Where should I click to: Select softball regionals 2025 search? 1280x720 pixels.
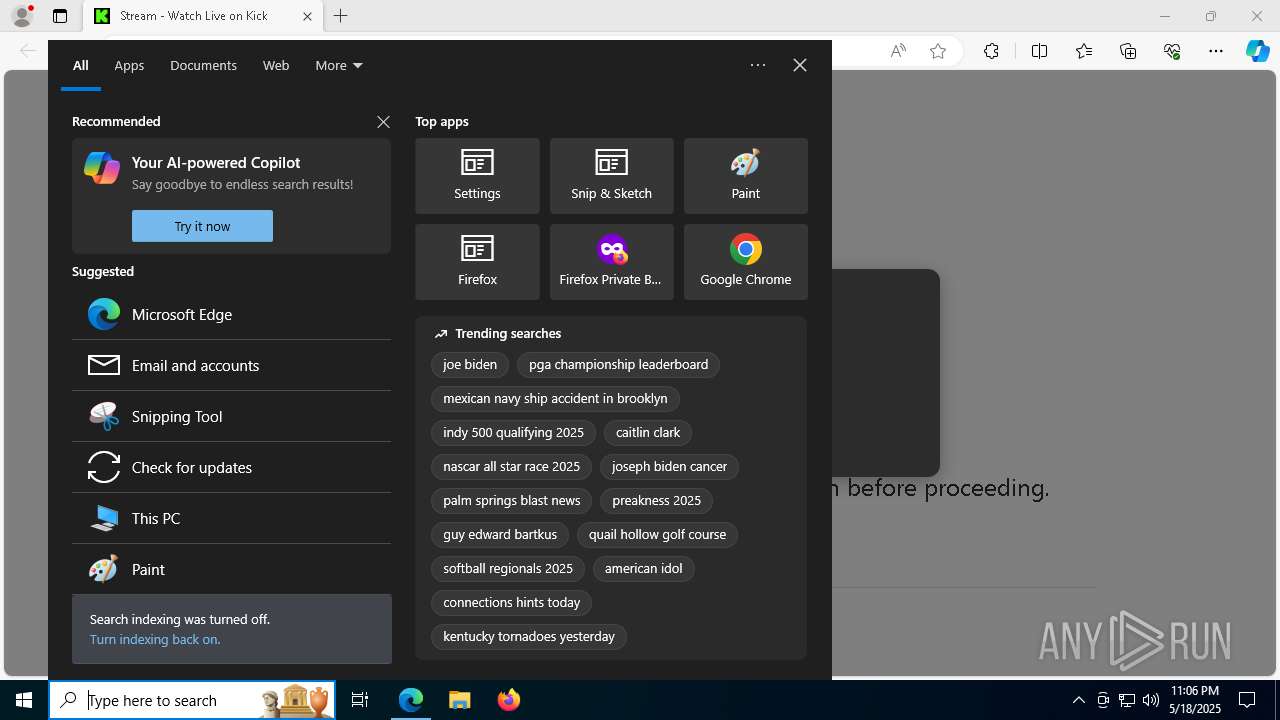point(508,569)
